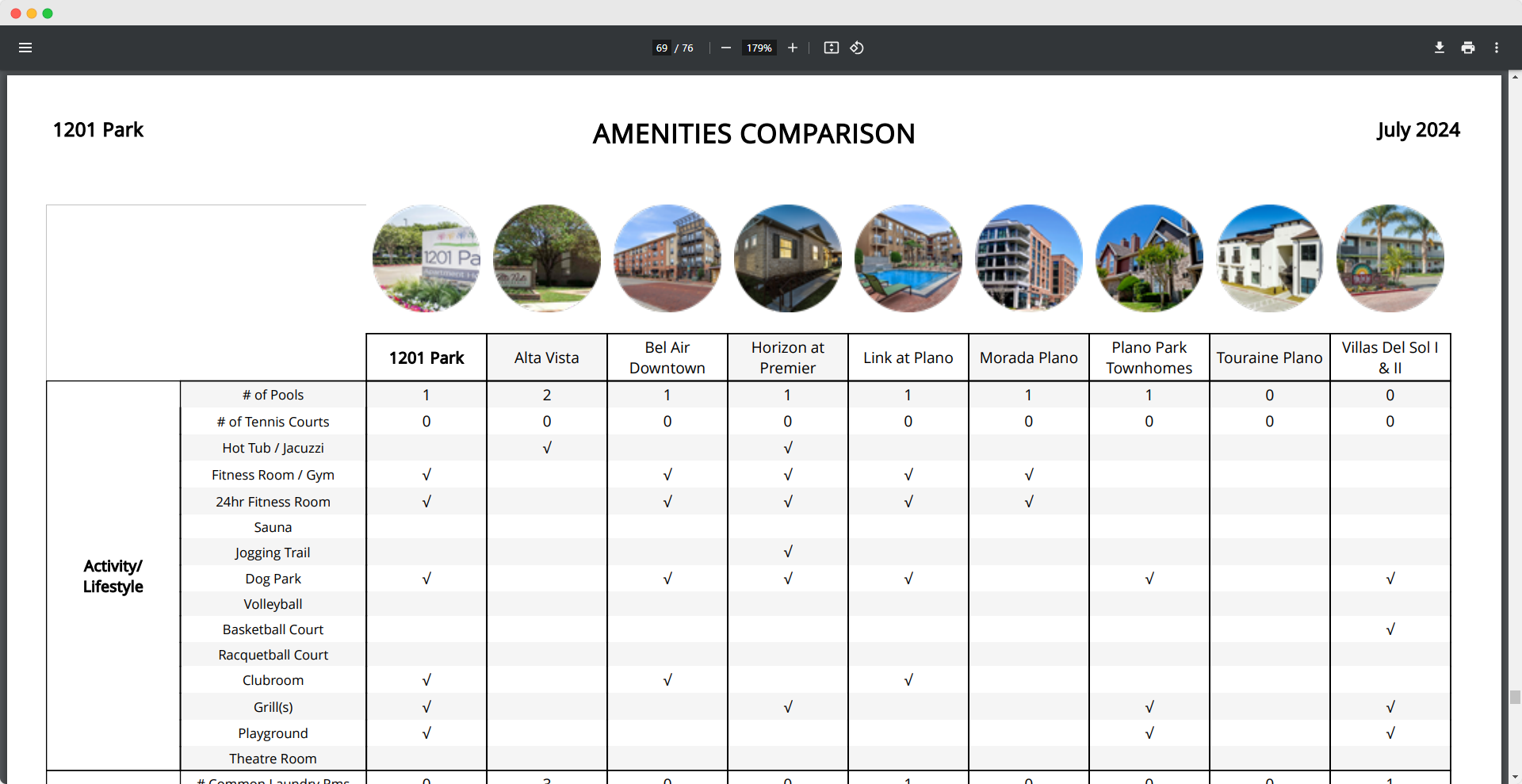Download the PDF with the download icon

[1440, 48]
